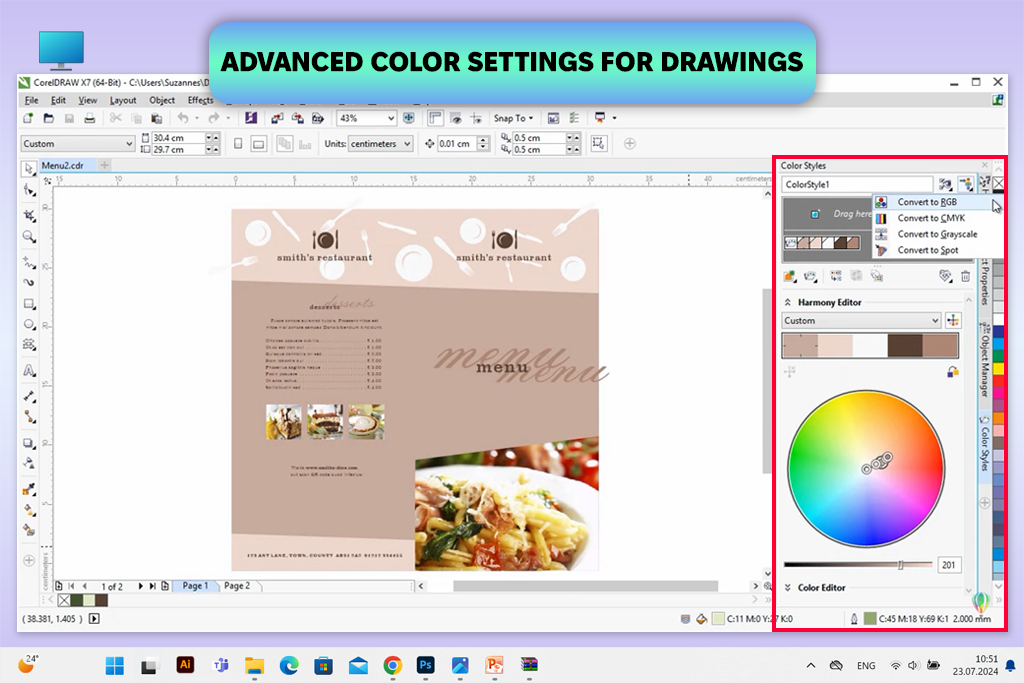Select the Rectangle tool

29,304
